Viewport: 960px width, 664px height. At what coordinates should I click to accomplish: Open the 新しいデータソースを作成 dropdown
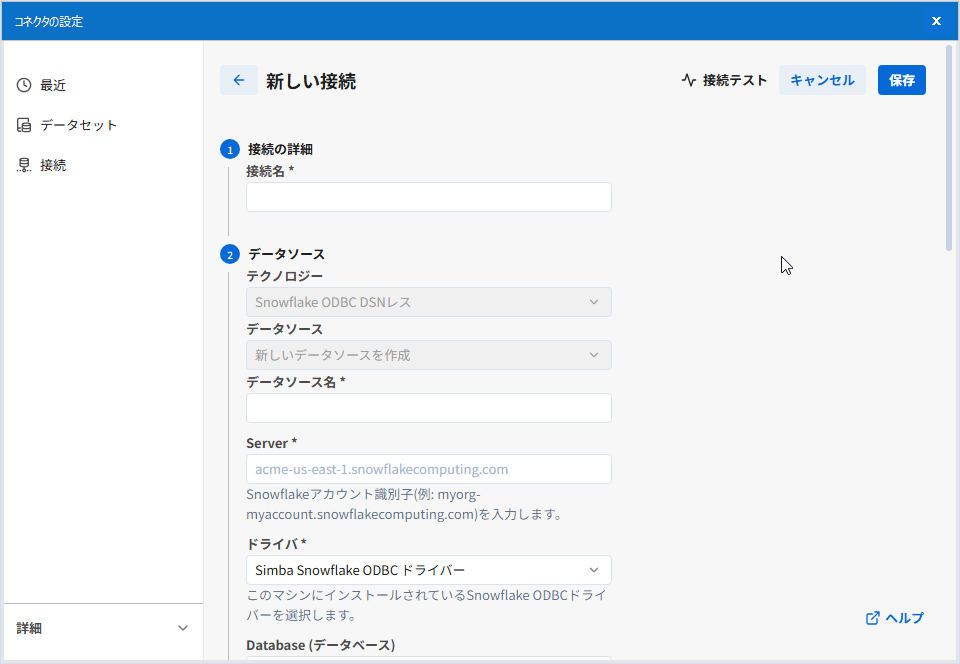(x=429, y=355)
